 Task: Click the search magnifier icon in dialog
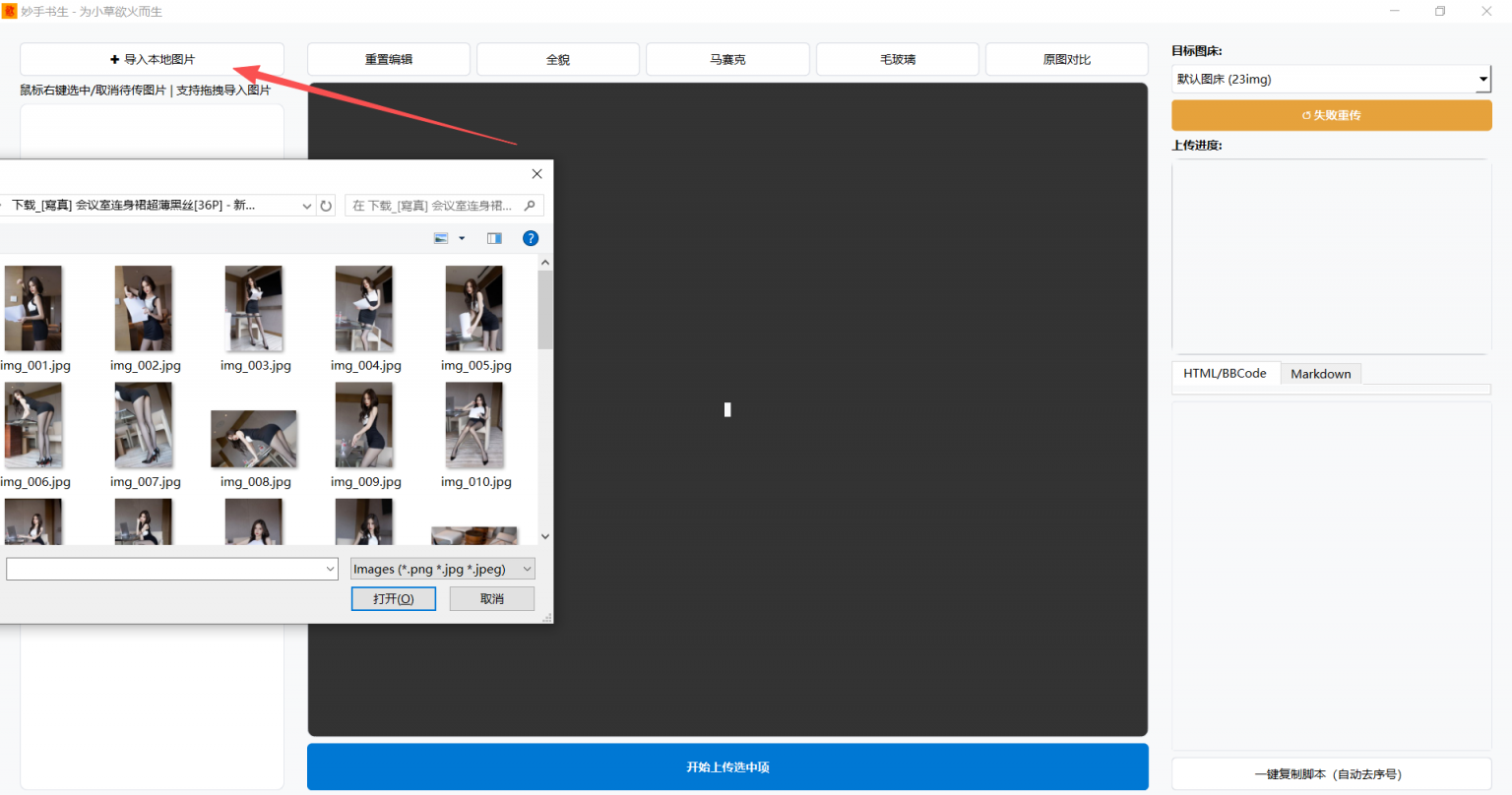tap(530, 206)
